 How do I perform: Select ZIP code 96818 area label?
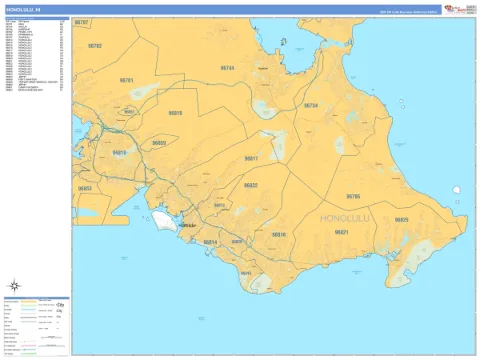pyautogui.click(x=119, y=153)
